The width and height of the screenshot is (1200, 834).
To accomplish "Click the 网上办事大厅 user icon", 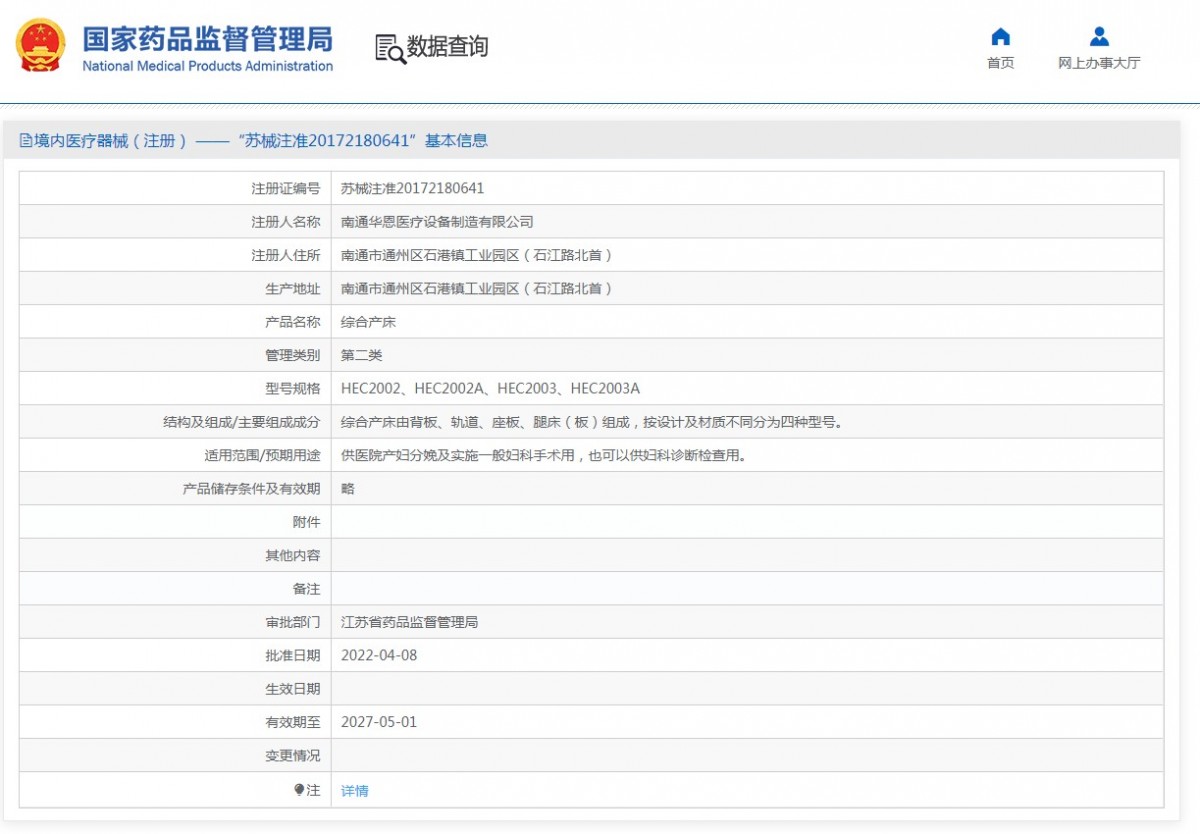I will [x=1099, y=38].
